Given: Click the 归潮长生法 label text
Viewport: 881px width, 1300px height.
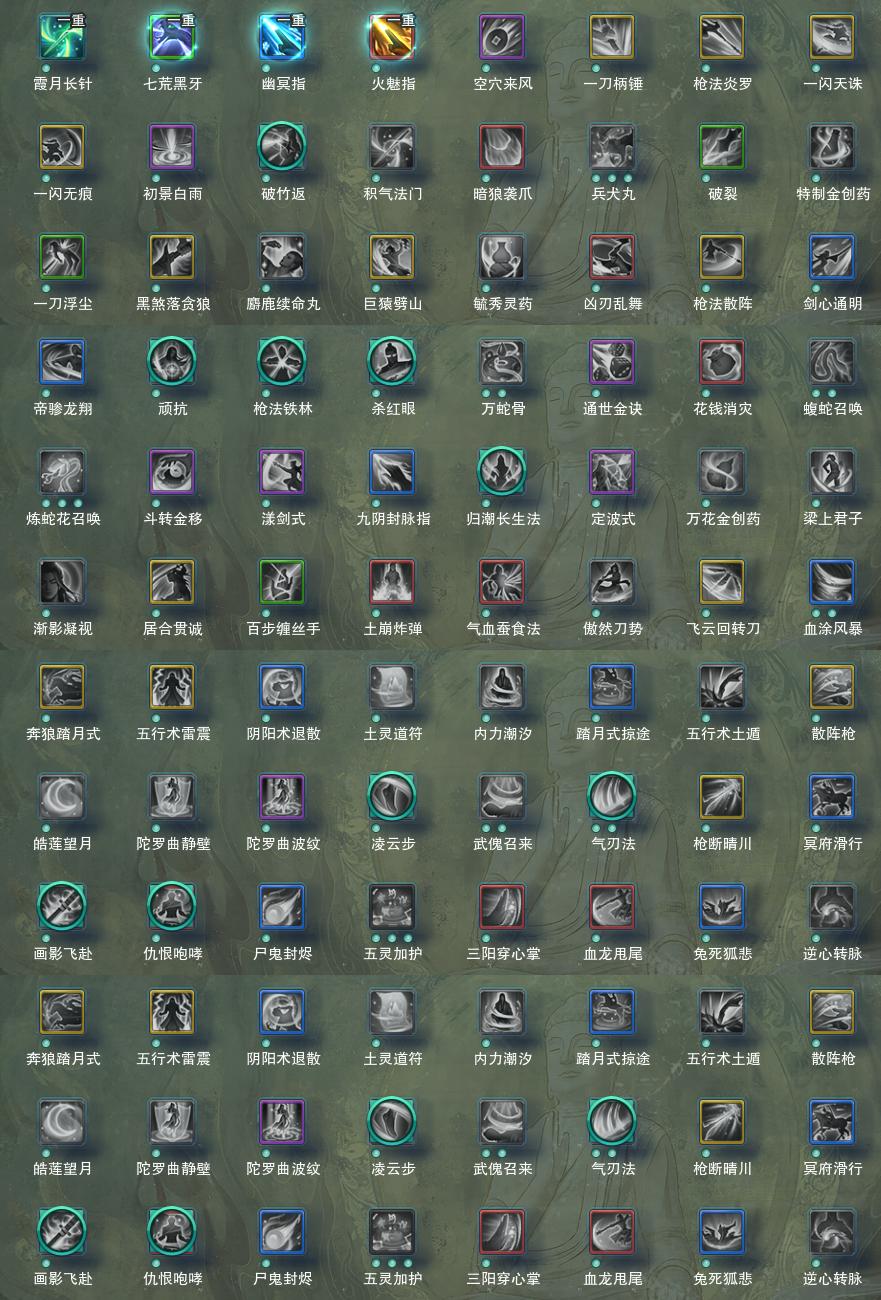Looking at the screenshot, I should 503,519.
